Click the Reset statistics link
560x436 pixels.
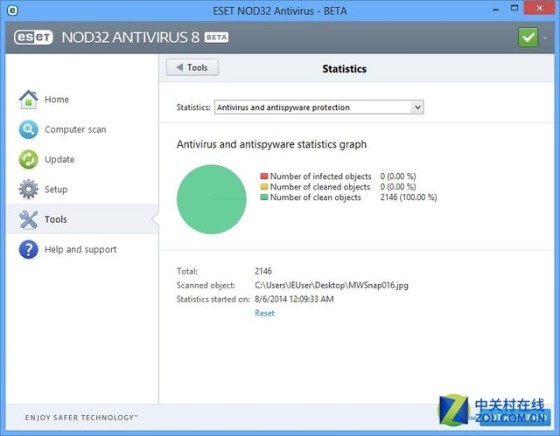[265, 313]
